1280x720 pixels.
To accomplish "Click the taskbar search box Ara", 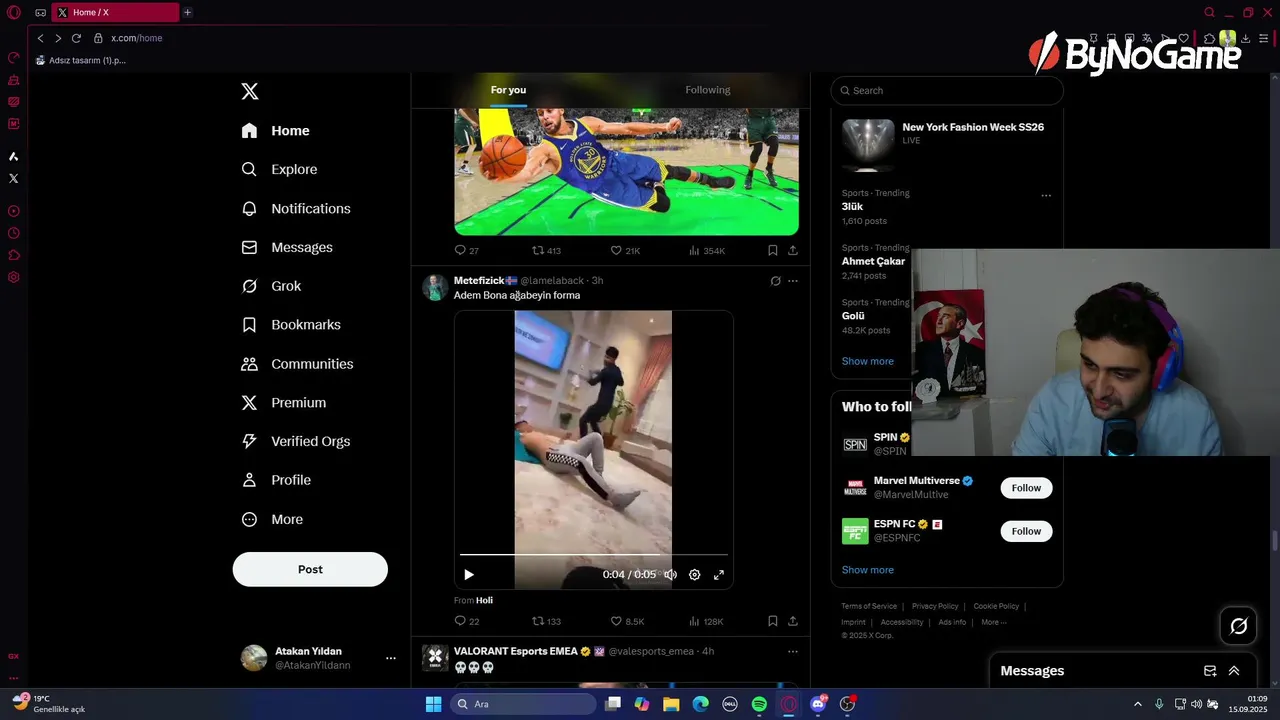I will point(523,704).
